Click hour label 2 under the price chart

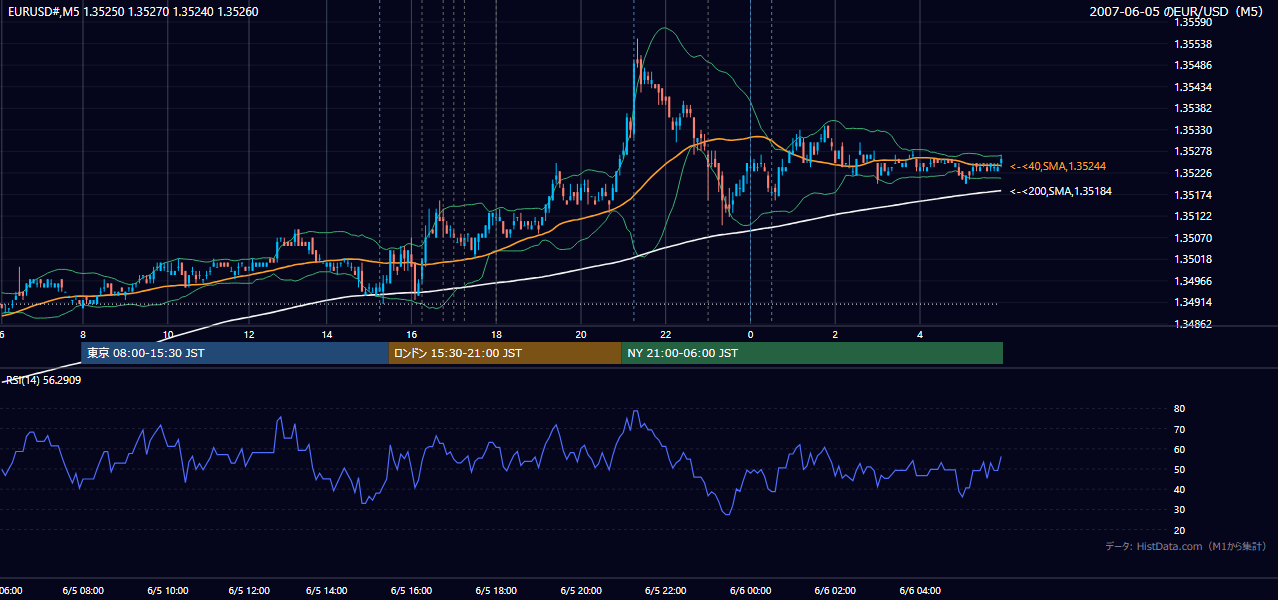(834, 334)
